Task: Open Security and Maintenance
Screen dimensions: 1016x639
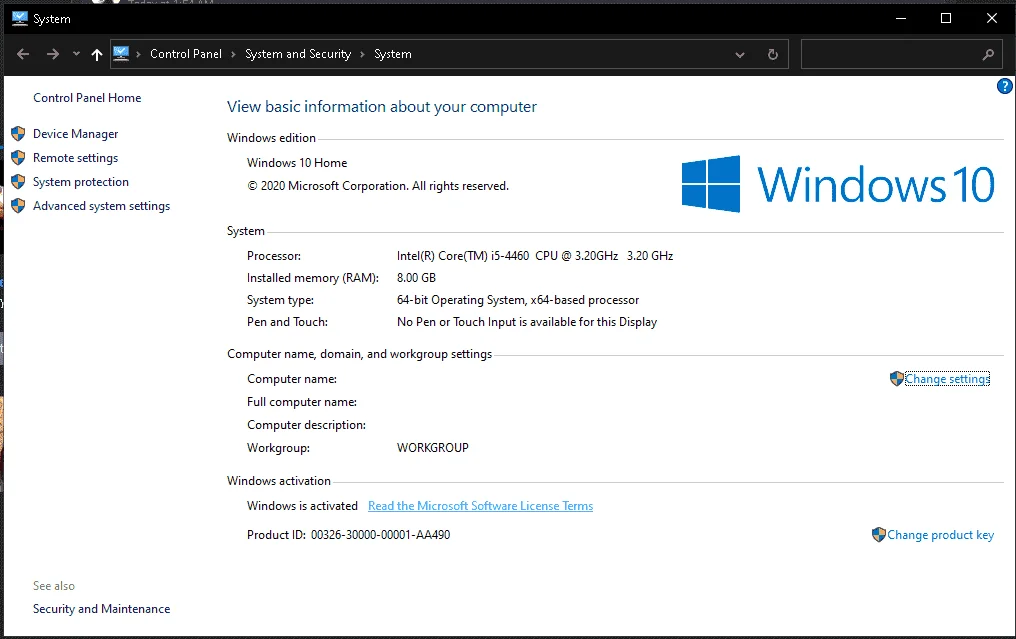Action: click(x=102, y=609)
